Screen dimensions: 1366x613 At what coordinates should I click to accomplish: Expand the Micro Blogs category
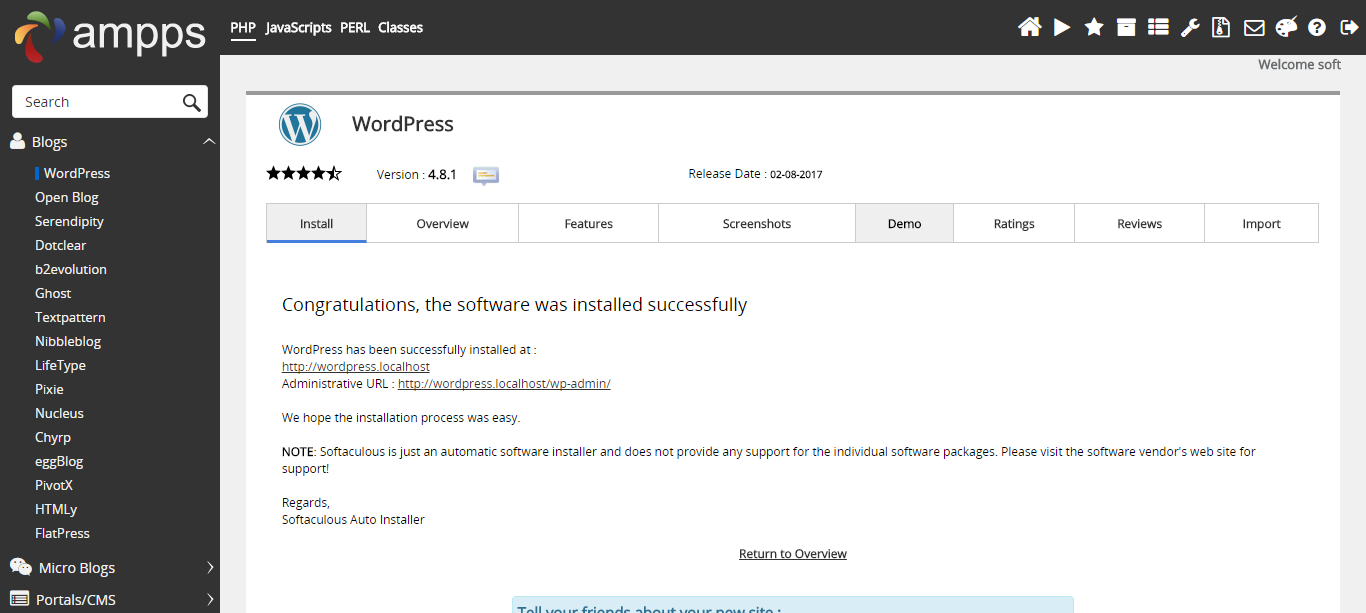tap(210, 567)
